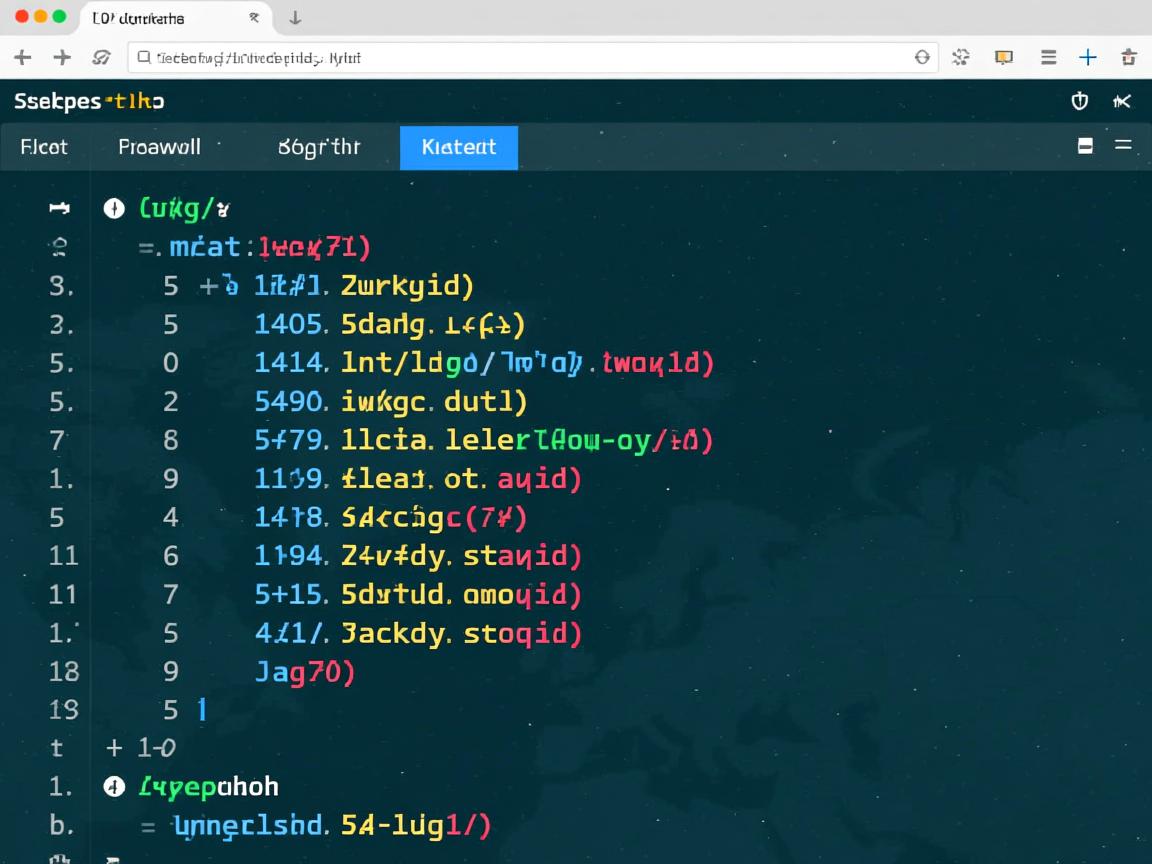The height and width of the screenshot is (864, 1152).
Task: Click the red 'twoқ1d)' text link
Action: point(657,363)
